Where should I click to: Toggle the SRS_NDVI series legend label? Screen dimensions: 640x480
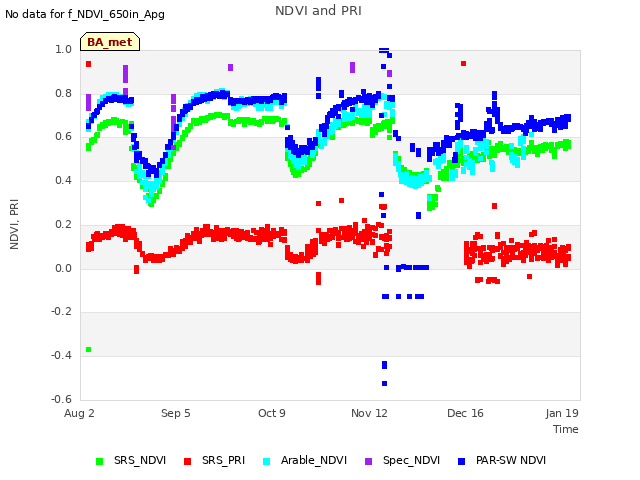140,460
